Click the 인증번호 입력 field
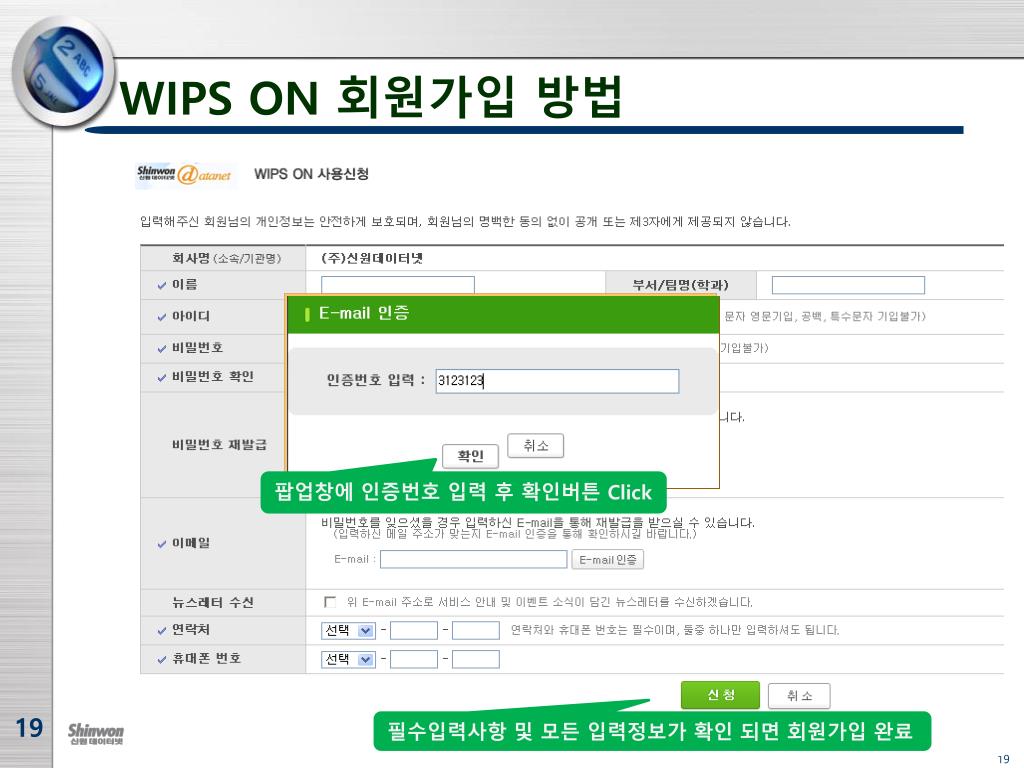This screenshot has height=768, width=1024. (x=557, y=381)
